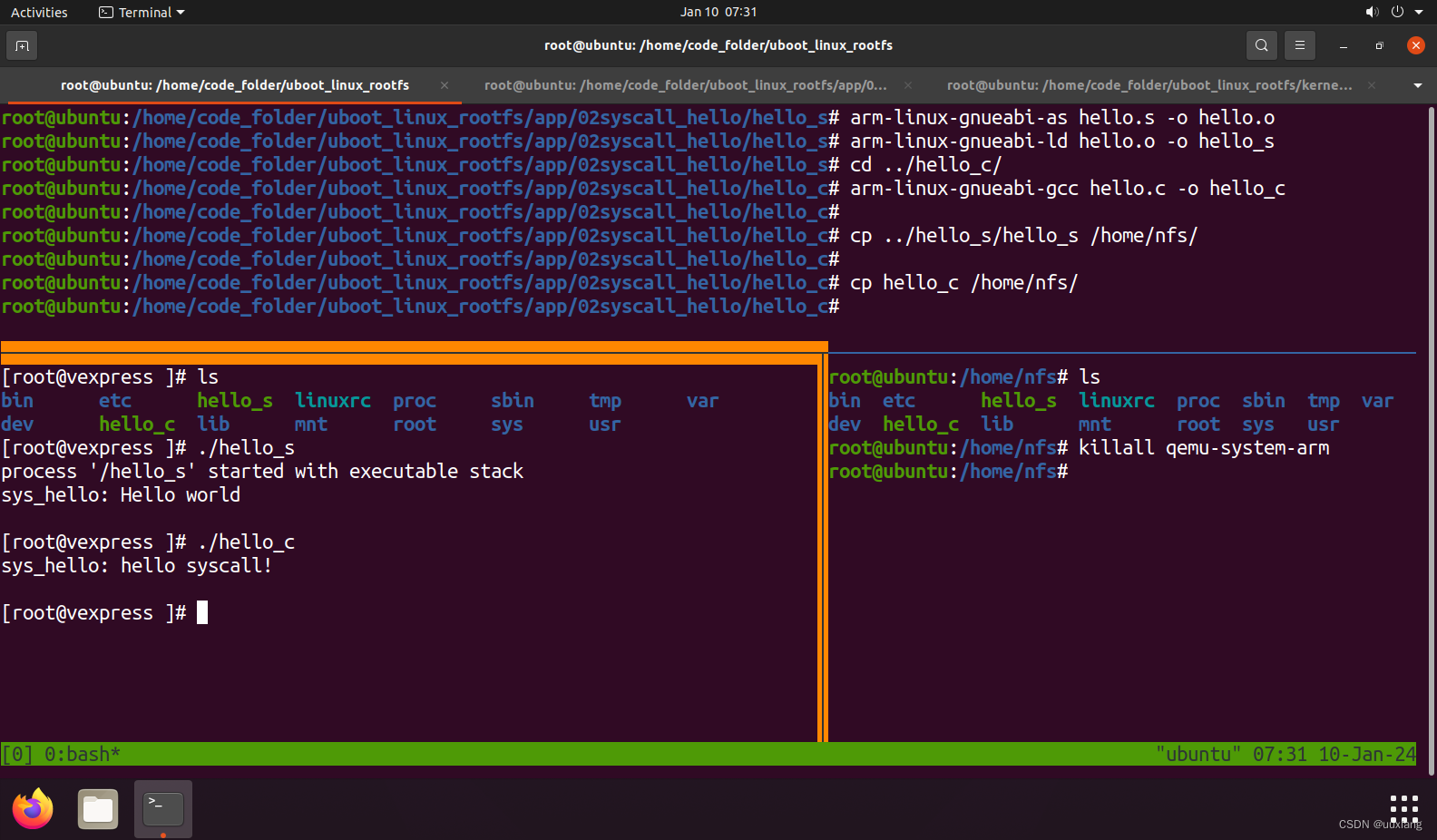Click the Terminal icon in the dock
The height and width of the screenshot is (840, 1437).
point(163,808)
